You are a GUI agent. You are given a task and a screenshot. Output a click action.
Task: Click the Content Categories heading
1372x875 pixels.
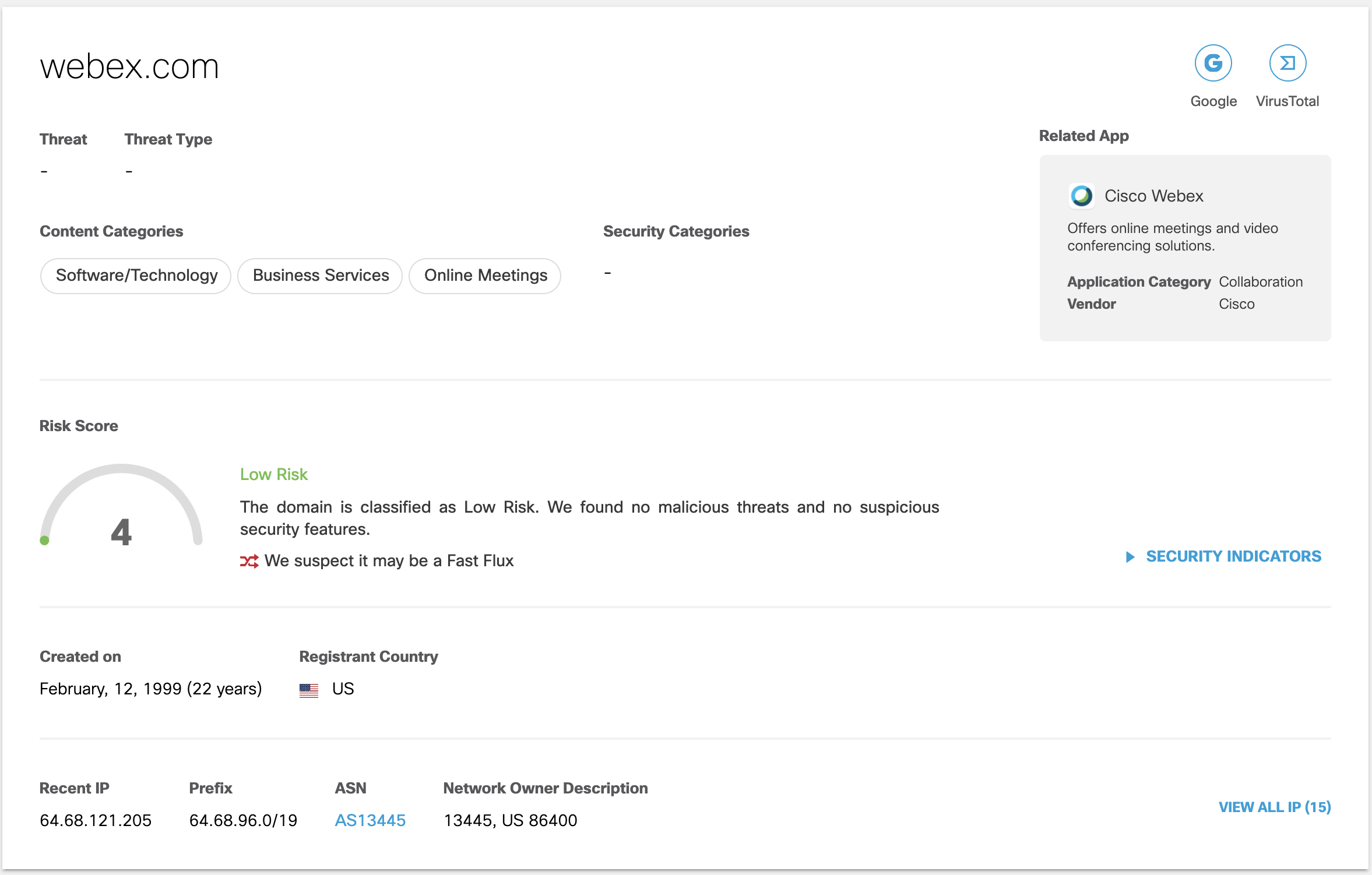point(111,231)
